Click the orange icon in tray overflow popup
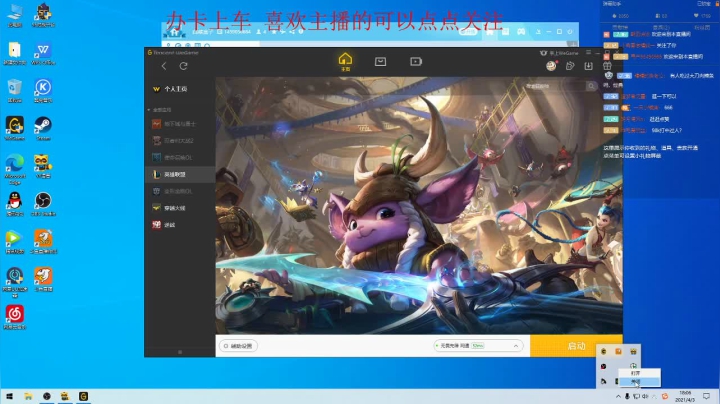The width and height of the screenshot is (720, 404). (618, 351)
